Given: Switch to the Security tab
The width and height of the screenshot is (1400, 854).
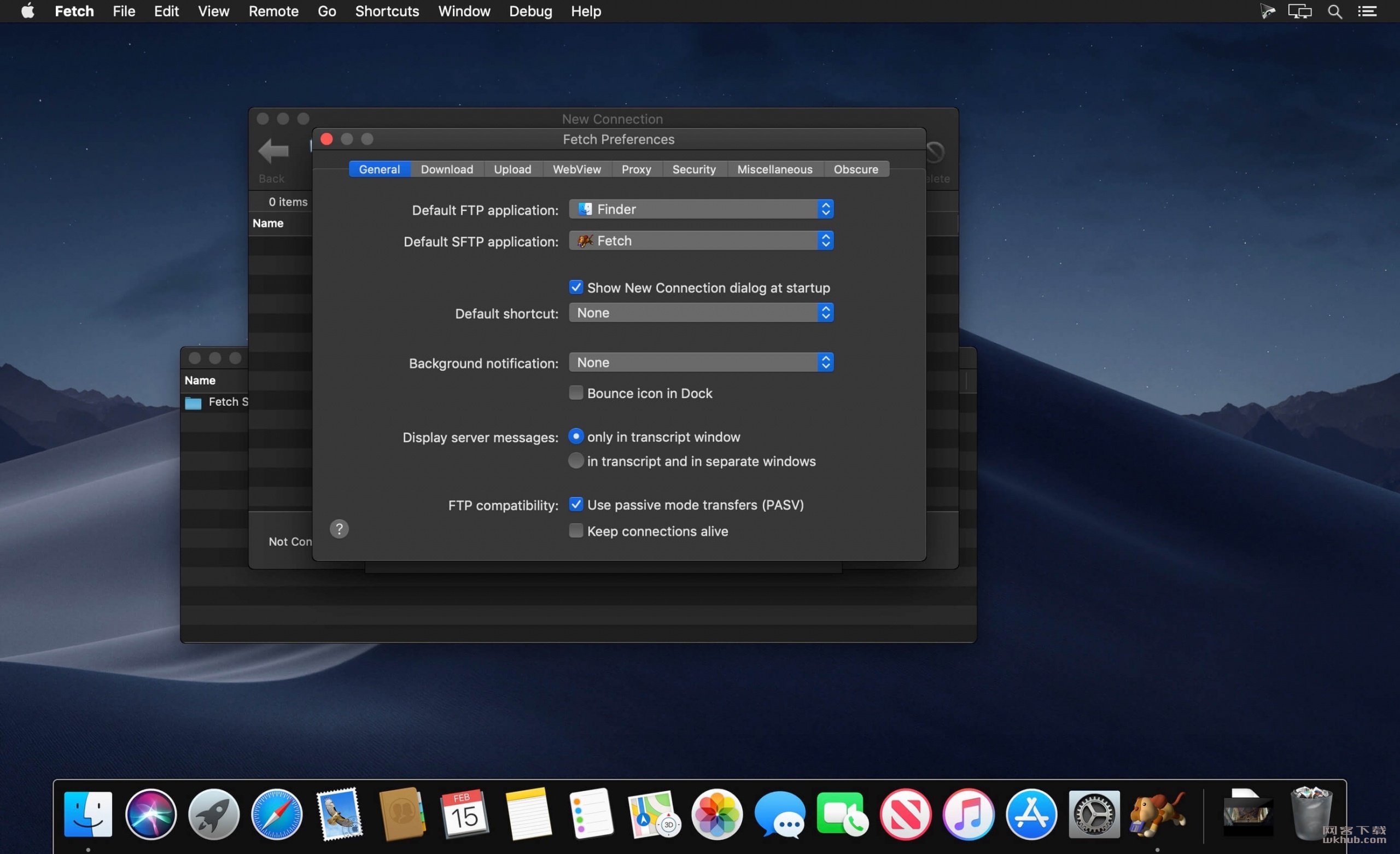Looking at the screenshot, I should click(695, 169).
